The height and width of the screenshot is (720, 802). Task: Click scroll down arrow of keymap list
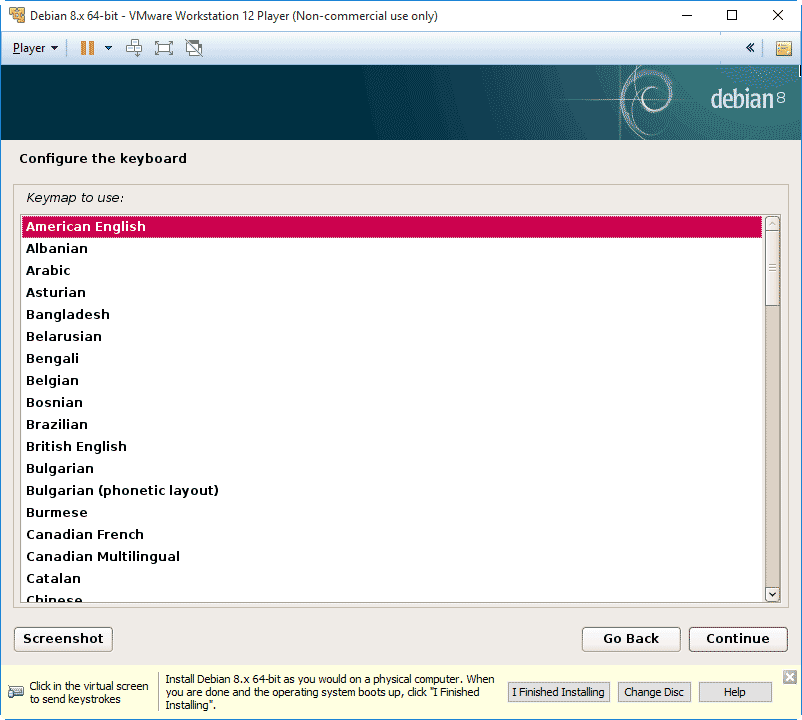[772, 594]
